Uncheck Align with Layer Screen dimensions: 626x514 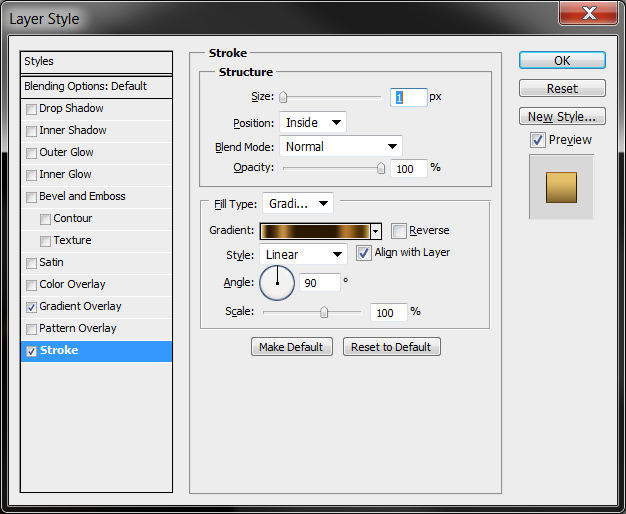(364, 253)
